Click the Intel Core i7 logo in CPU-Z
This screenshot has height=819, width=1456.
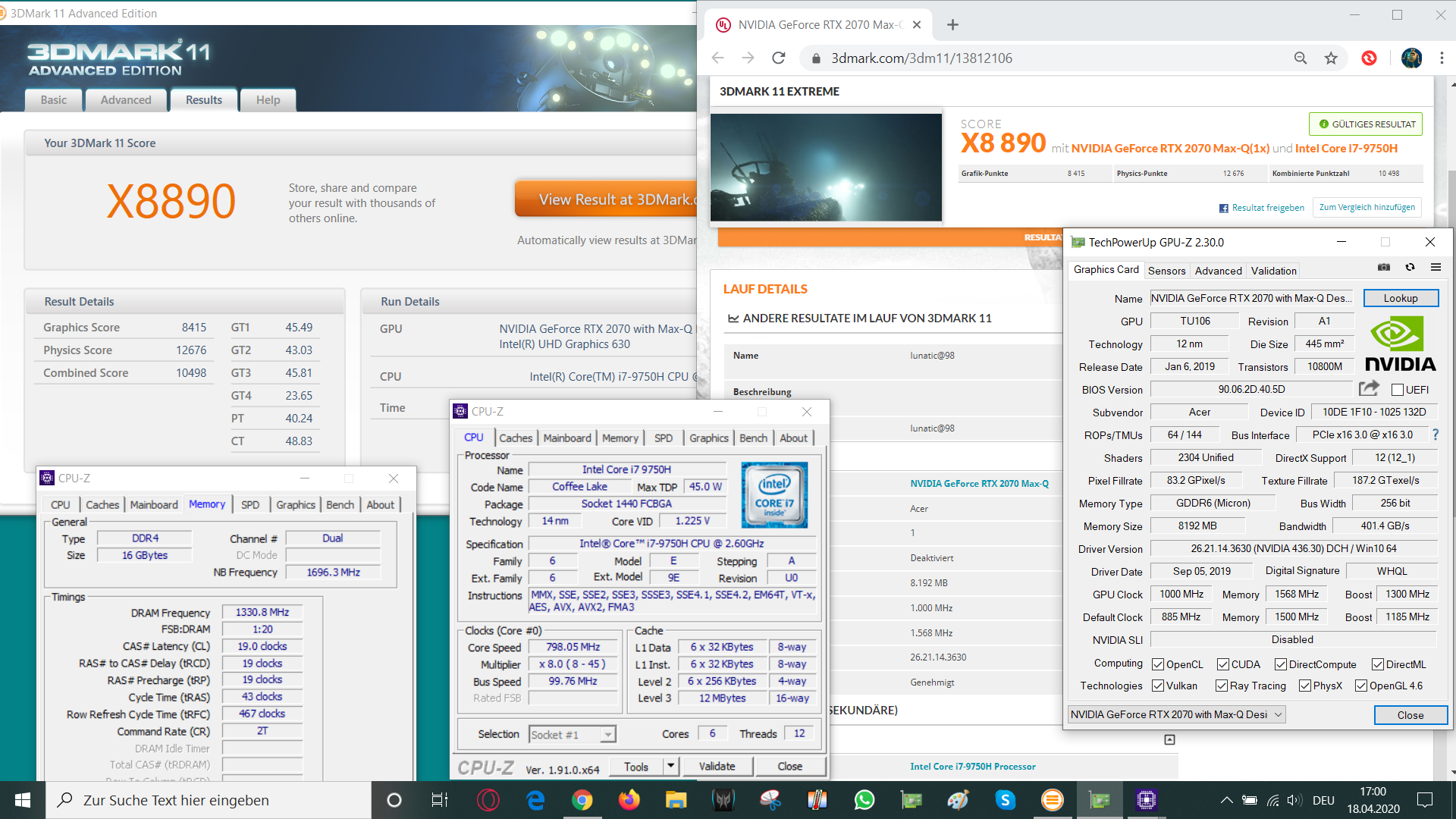tap(774, 494)
